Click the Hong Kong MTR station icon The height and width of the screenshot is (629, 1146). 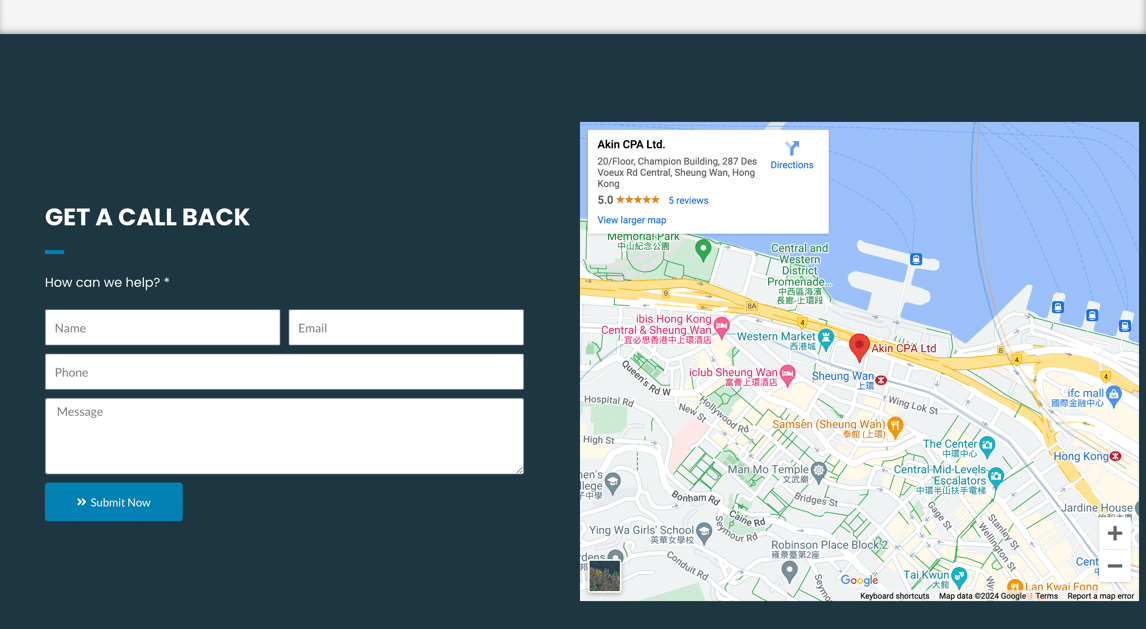[x=1115, y=456]
